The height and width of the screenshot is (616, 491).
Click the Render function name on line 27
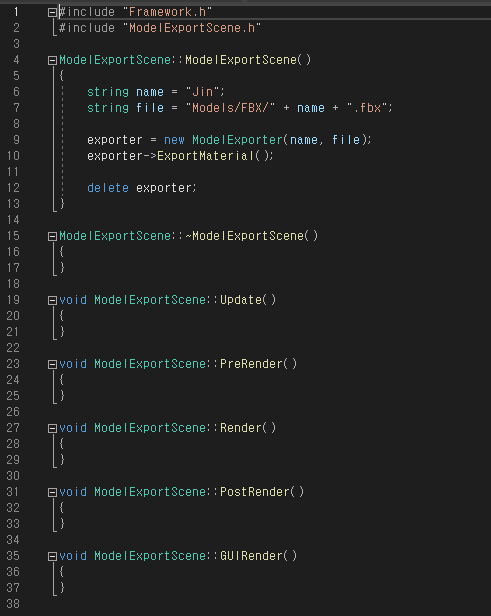tap(241, 428)
